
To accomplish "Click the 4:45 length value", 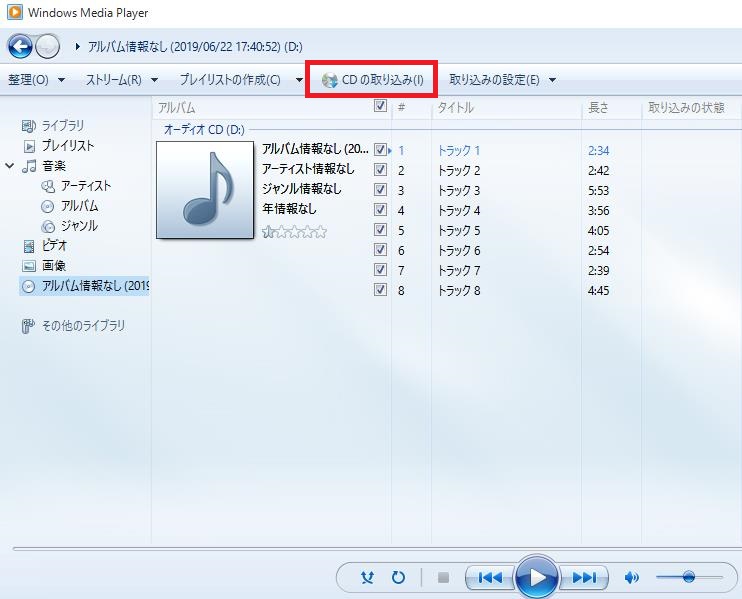I will pos(599,291).
